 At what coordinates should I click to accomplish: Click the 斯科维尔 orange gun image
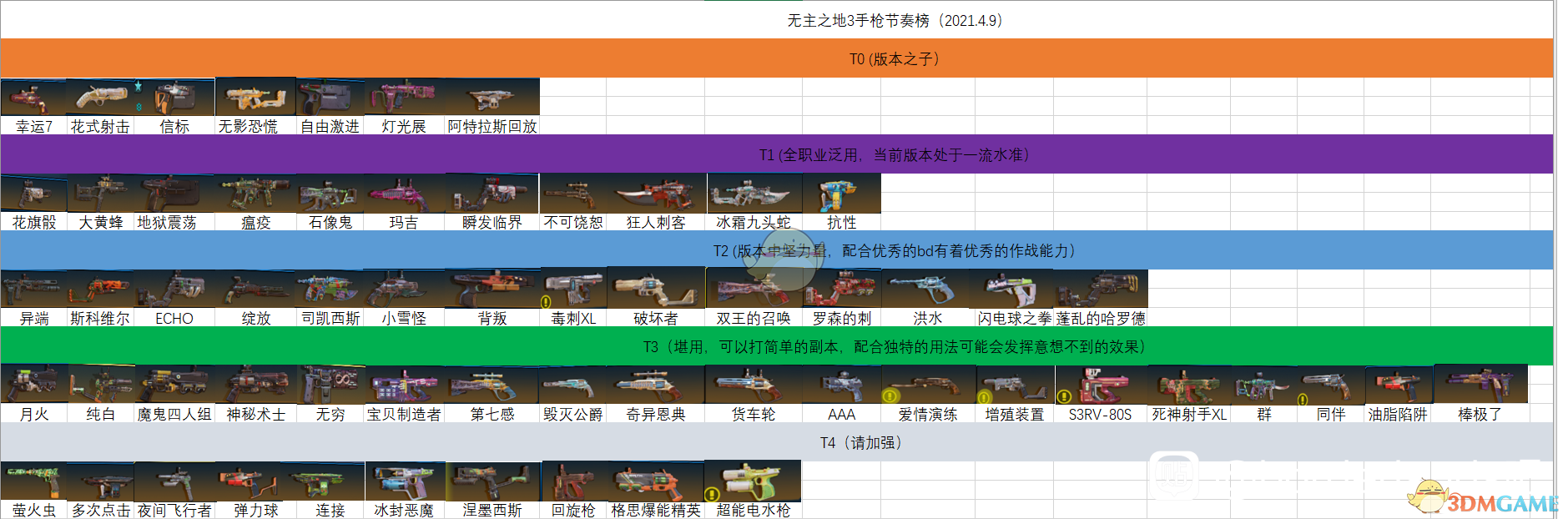(100, 290)
